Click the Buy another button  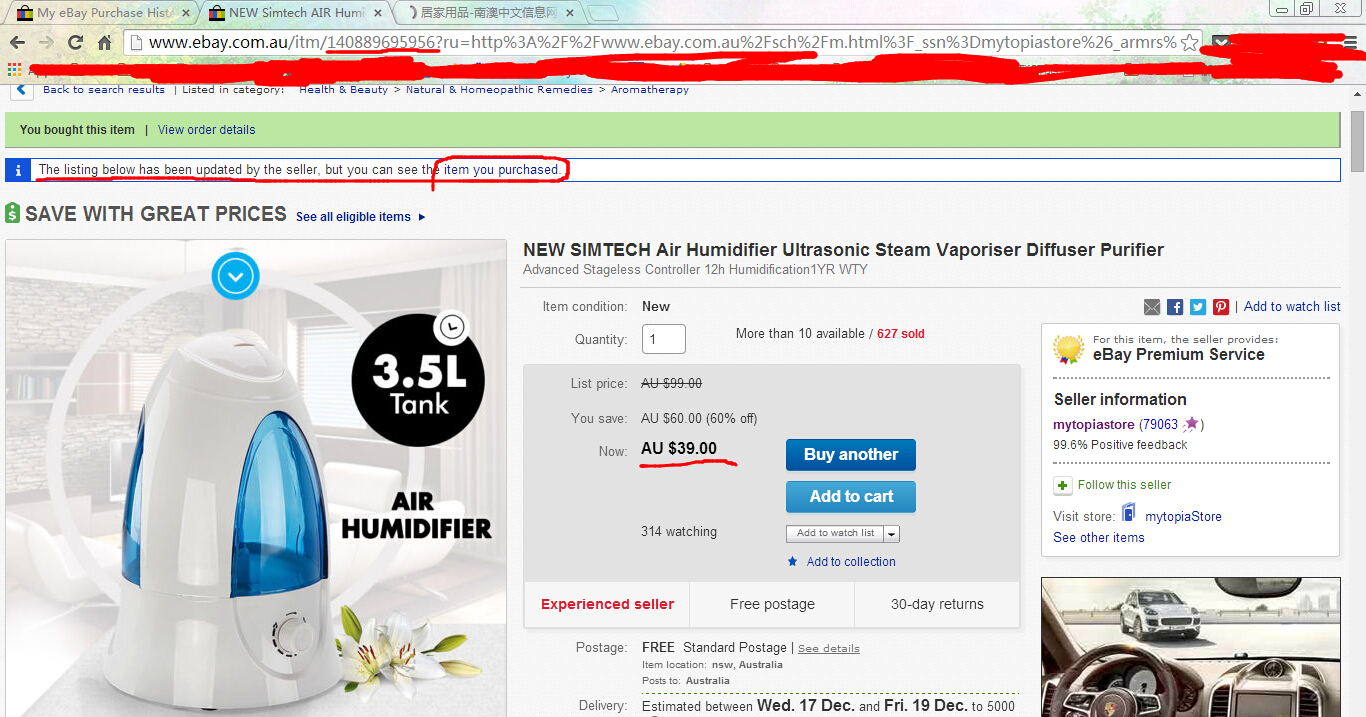[851, 454]
